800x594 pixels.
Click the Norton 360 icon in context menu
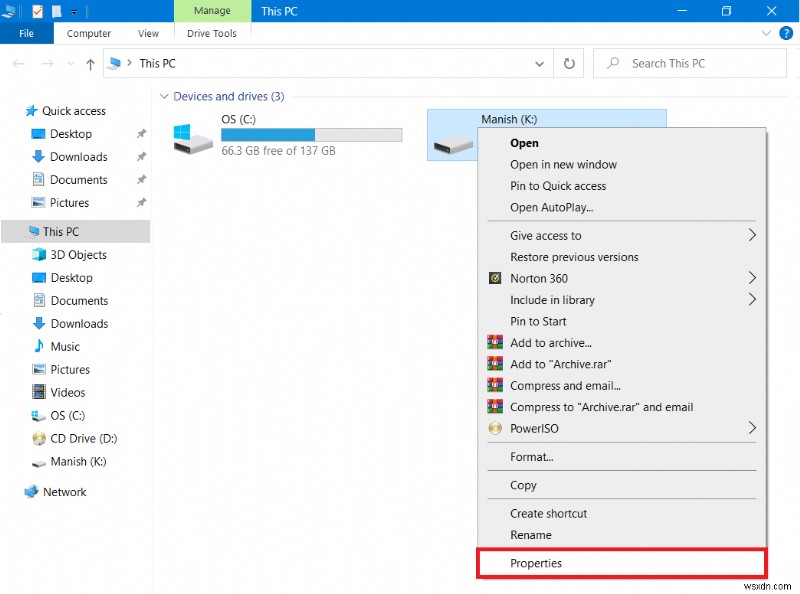[x=494, y=278]
